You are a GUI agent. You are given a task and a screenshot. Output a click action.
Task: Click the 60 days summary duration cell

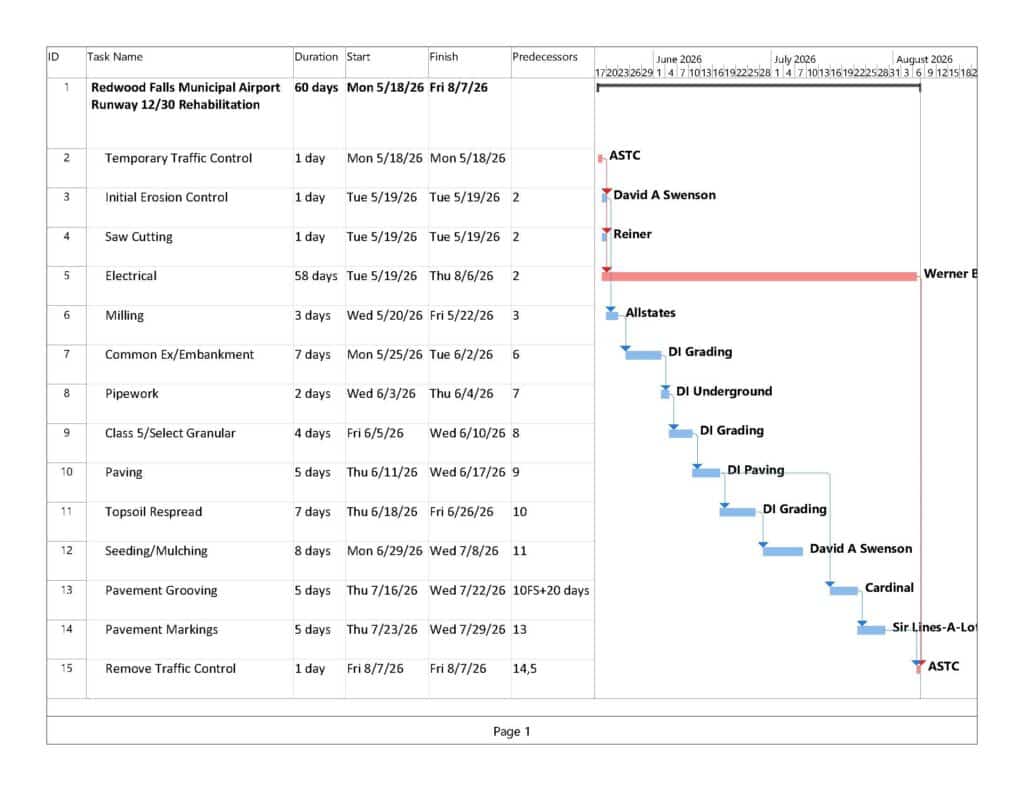(316, 88)
